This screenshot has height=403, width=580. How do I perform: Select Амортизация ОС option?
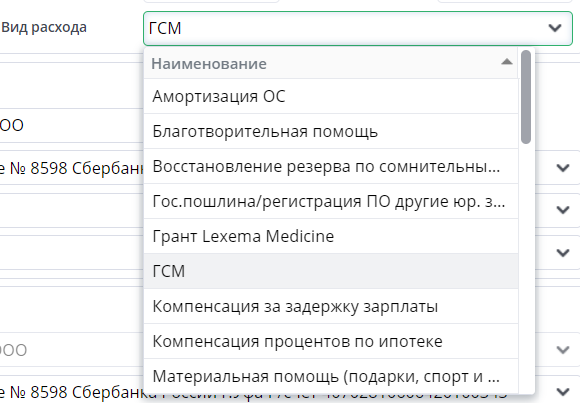pos(331,96)
